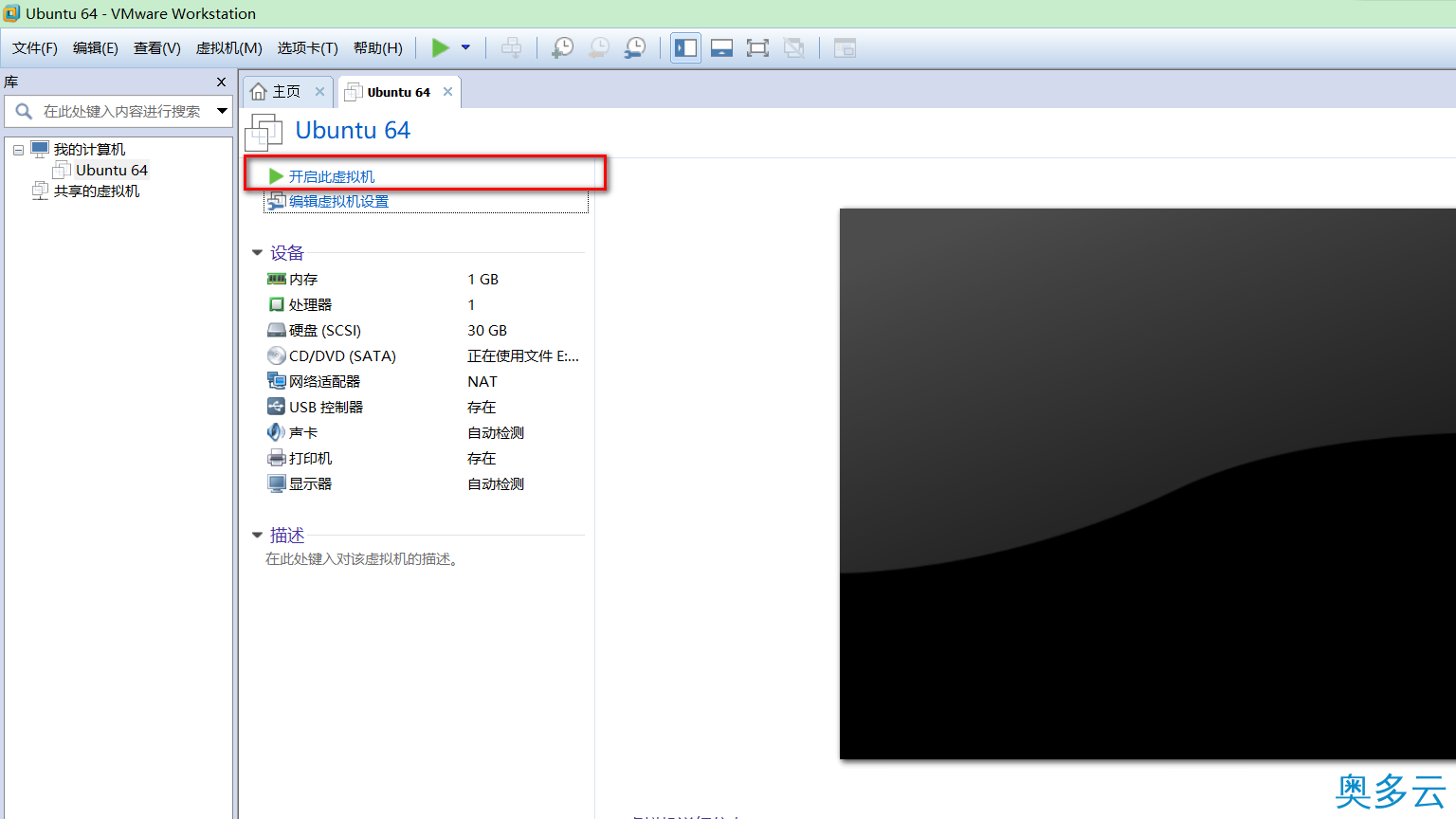
Task: Click the green power-on toolbar button
Action: [441, 47]
